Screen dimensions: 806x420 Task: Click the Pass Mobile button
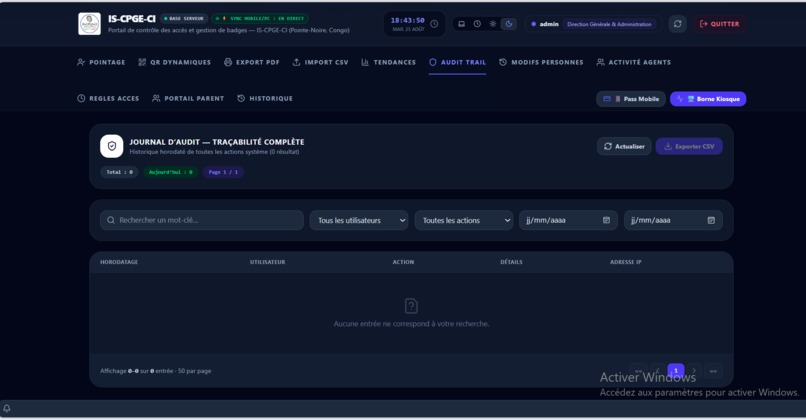click(x=631, y=99)
